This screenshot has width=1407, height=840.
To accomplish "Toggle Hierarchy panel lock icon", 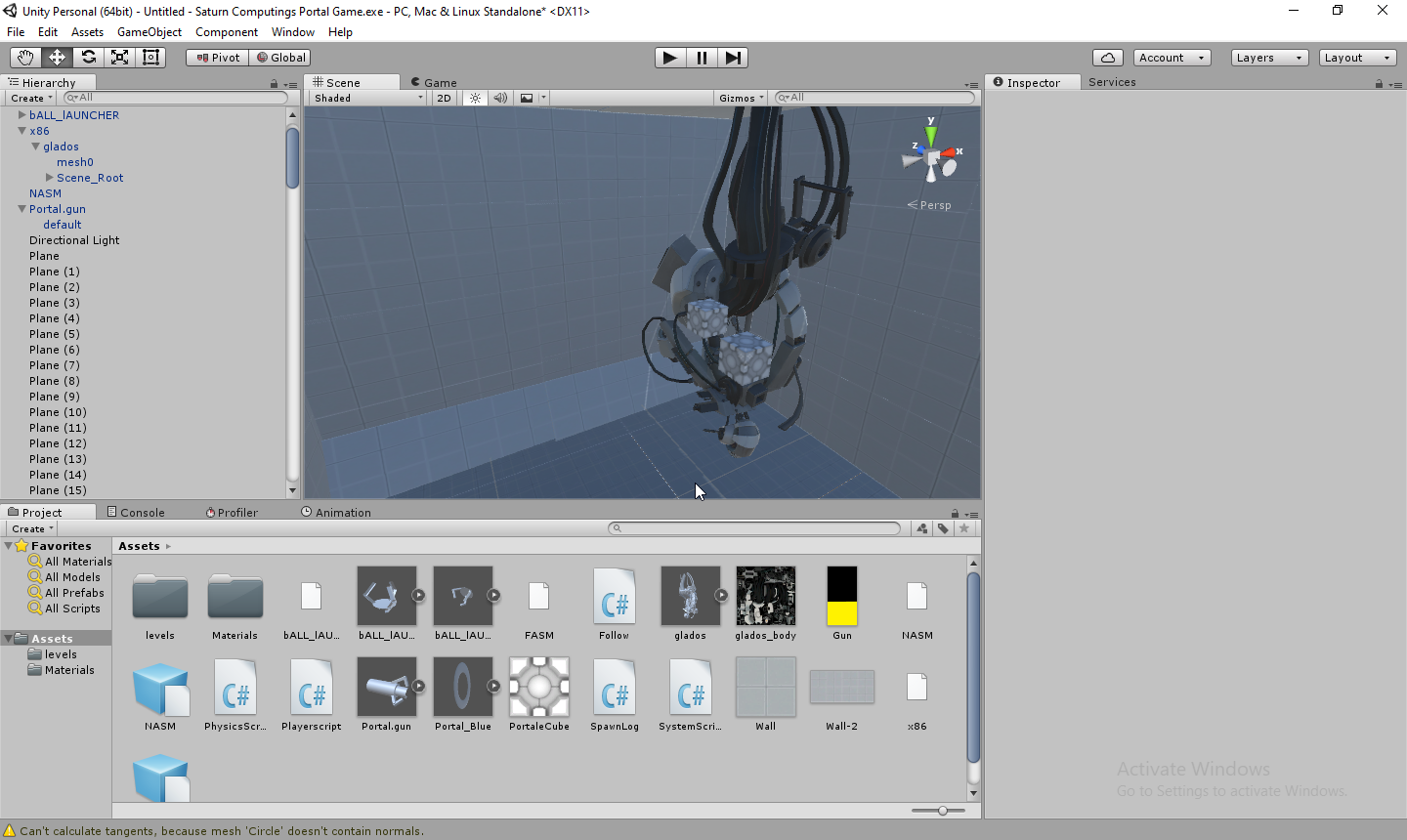I will [275, 84].
